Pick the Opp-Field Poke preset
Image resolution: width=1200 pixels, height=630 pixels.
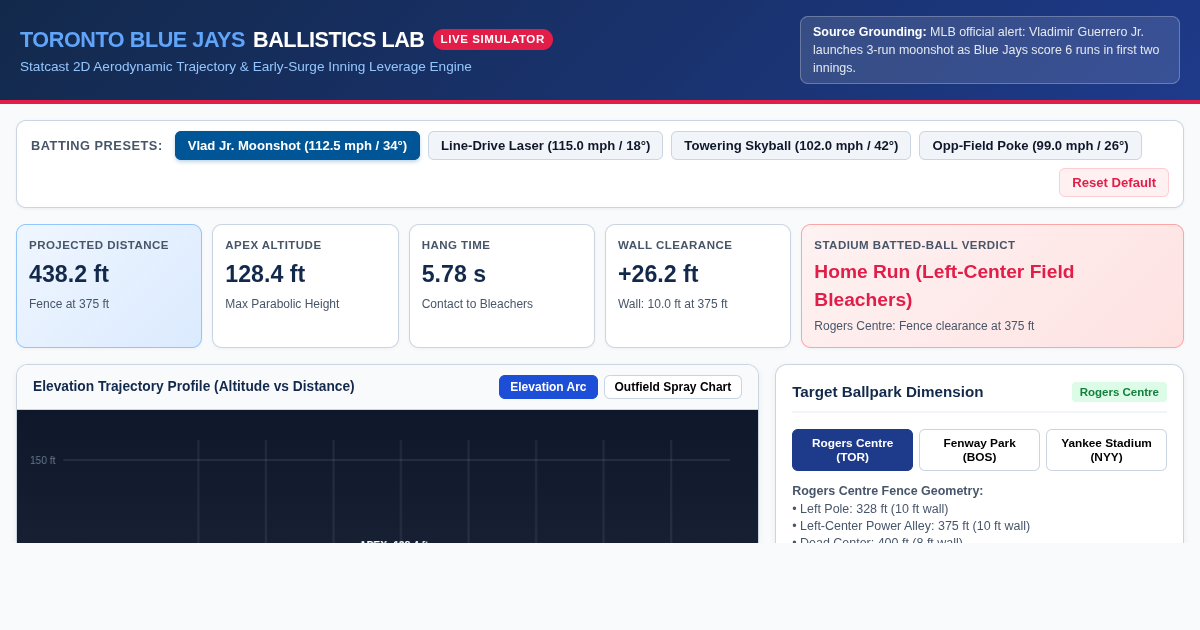1030,145
